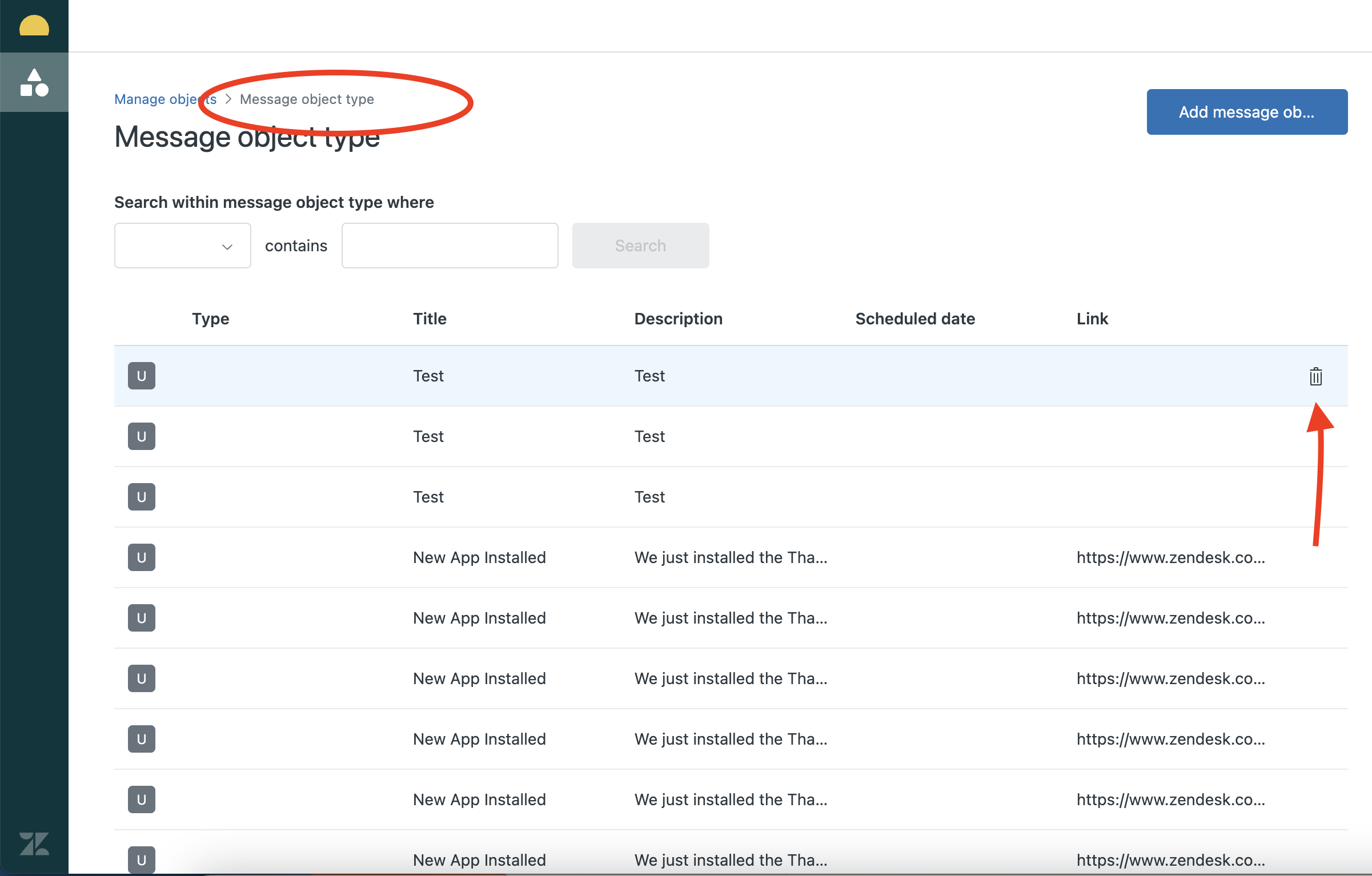The width and height of the screenshot is (1372, 876).
Task: Follow the Manage objects breadcrumb link
Action: pyautogui.click(x=165, y=99)
